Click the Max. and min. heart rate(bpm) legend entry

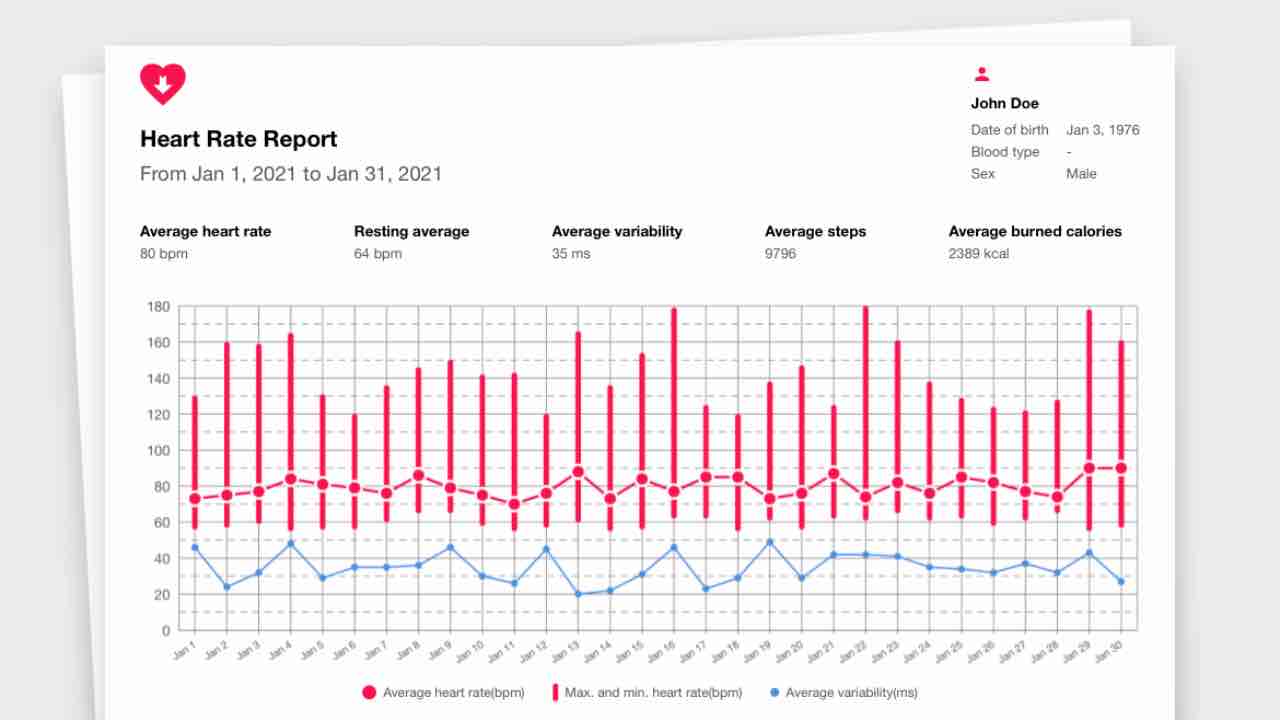point(647,692)
